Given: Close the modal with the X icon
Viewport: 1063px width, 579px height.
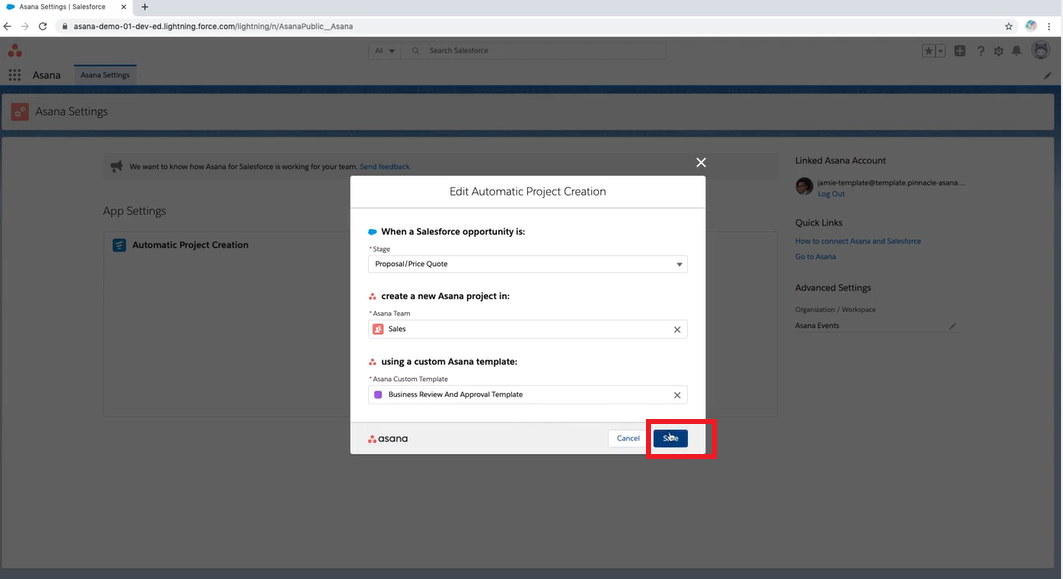Looking at the screenshot, I should [701, 162].
